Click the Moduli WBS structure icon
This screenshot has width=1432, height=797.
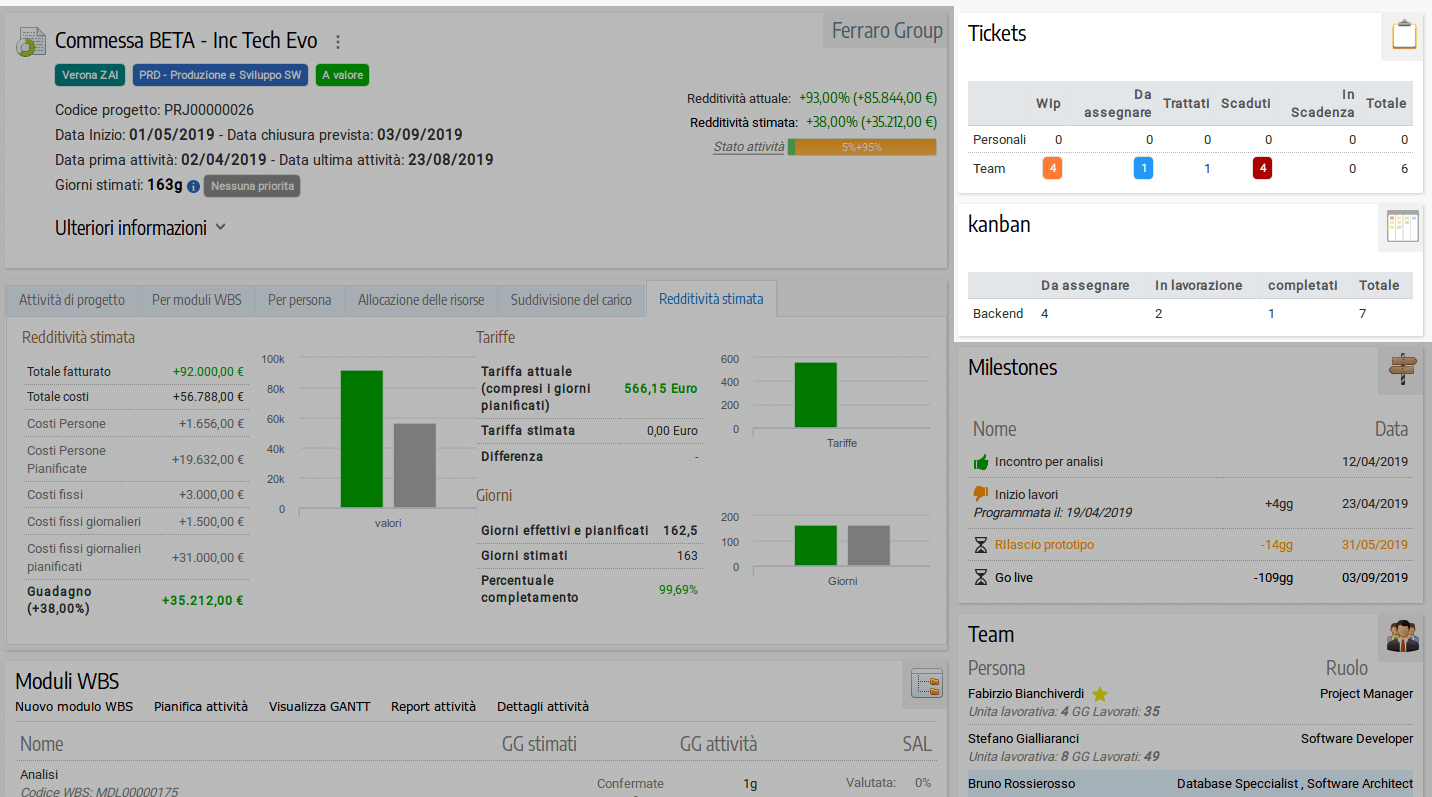[926, 684]
